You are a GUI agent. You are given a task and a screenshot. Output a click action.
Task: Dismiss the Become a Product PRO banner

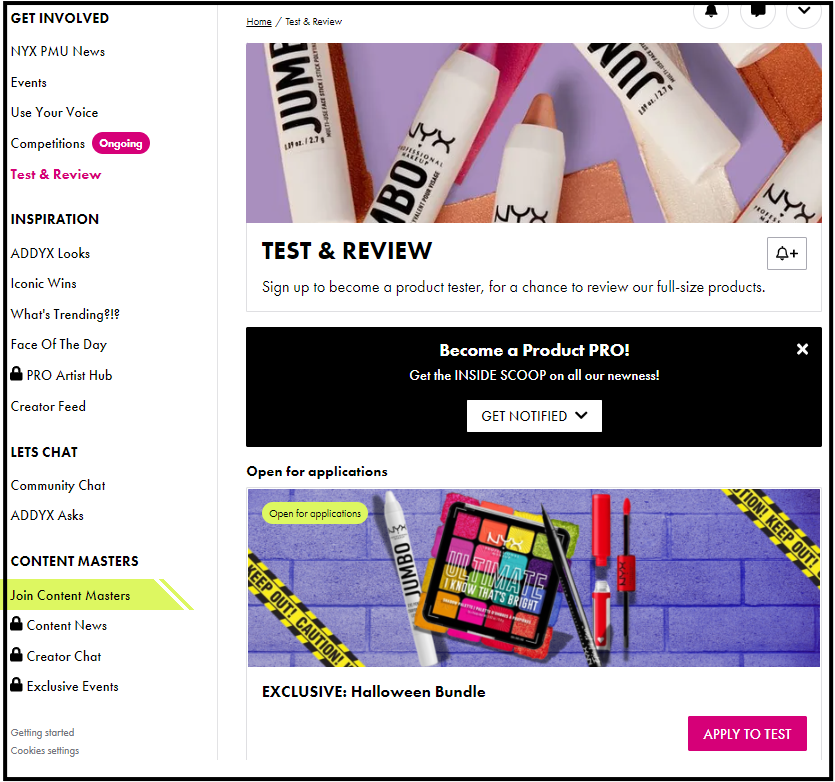pos(802,349)
